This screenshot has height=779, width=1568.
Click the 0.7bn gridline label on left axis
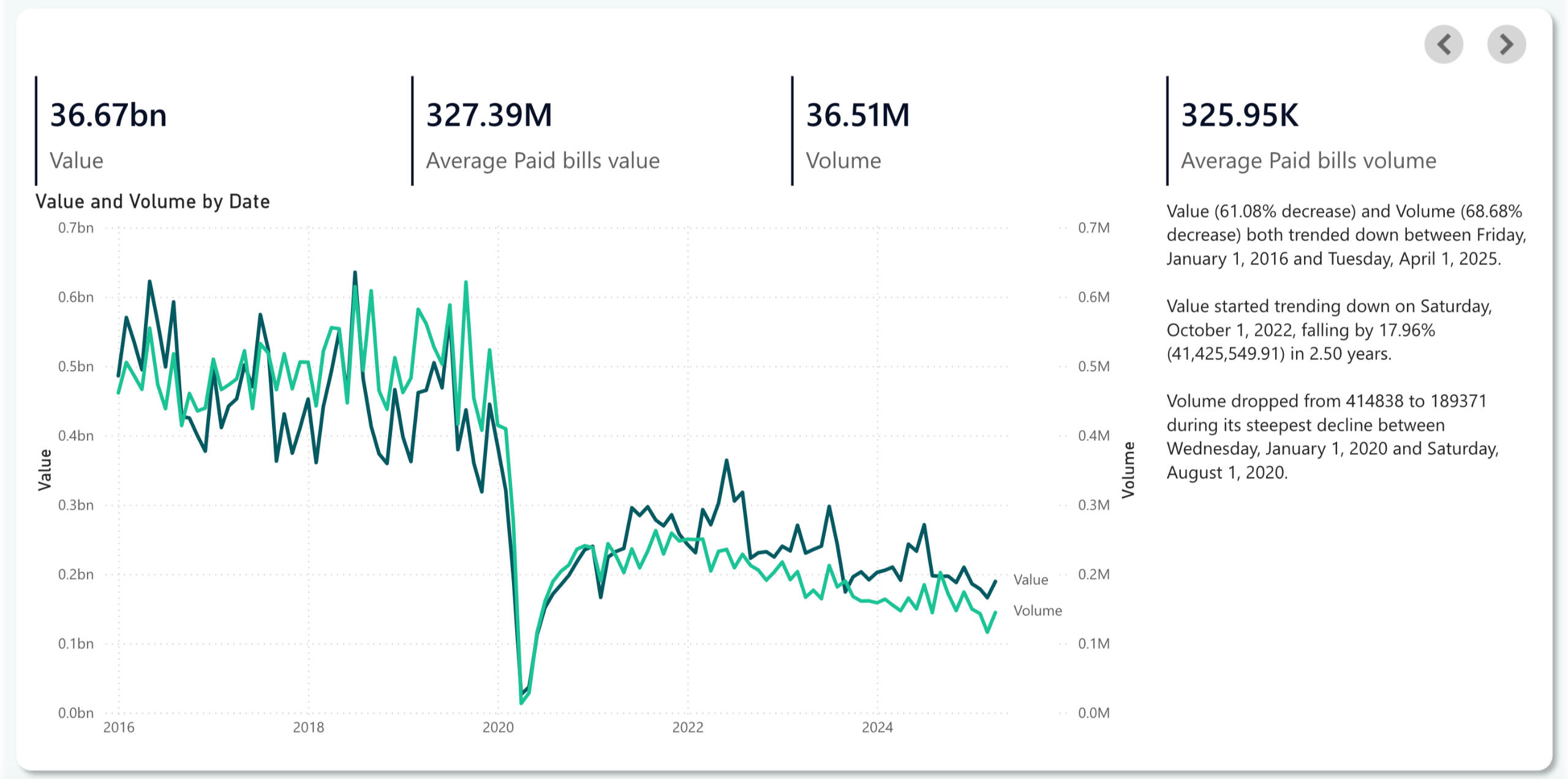tap(76, 228)
